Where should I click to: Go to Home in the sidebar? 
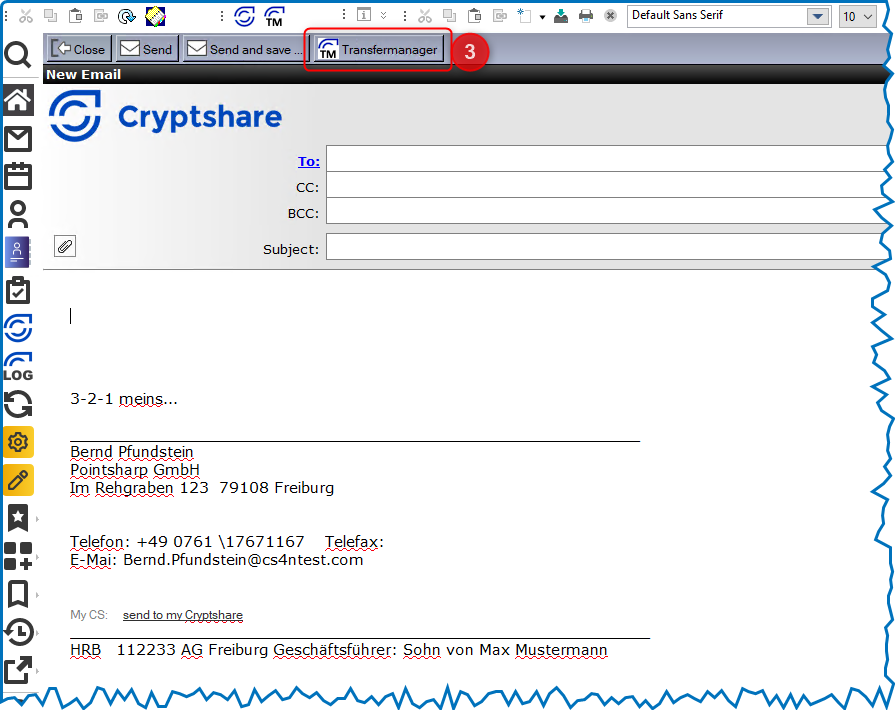click(18, 99)
